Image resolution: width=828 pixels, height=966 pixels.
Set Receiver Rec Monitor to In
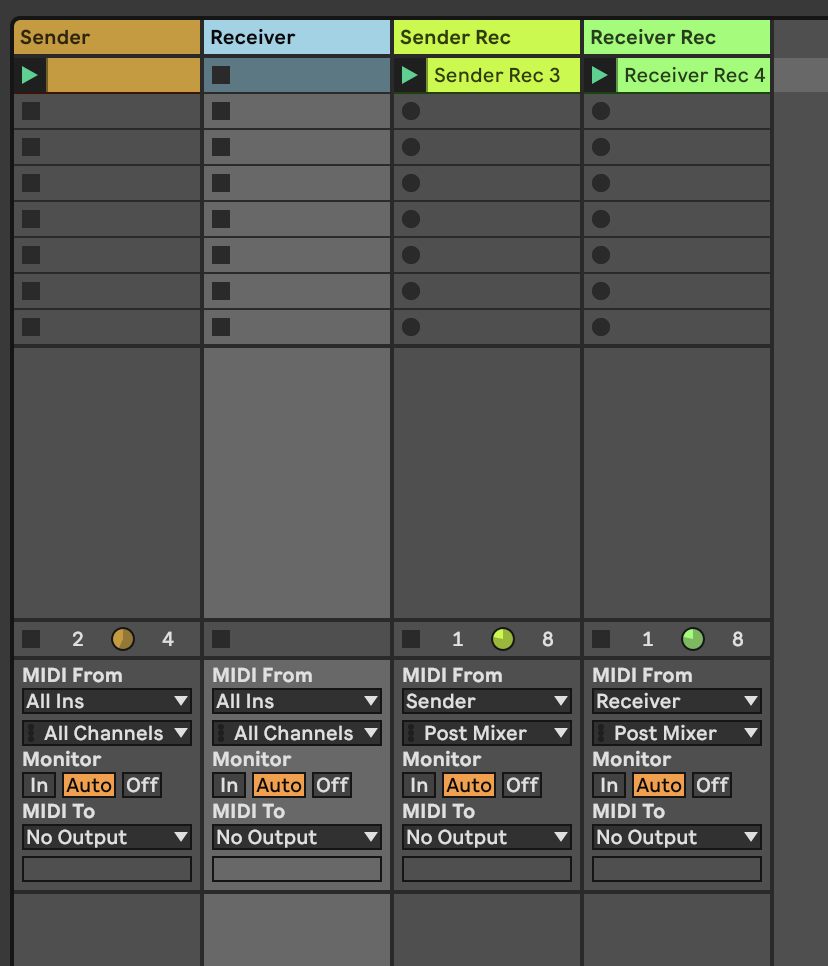click(x=609, y=785)
